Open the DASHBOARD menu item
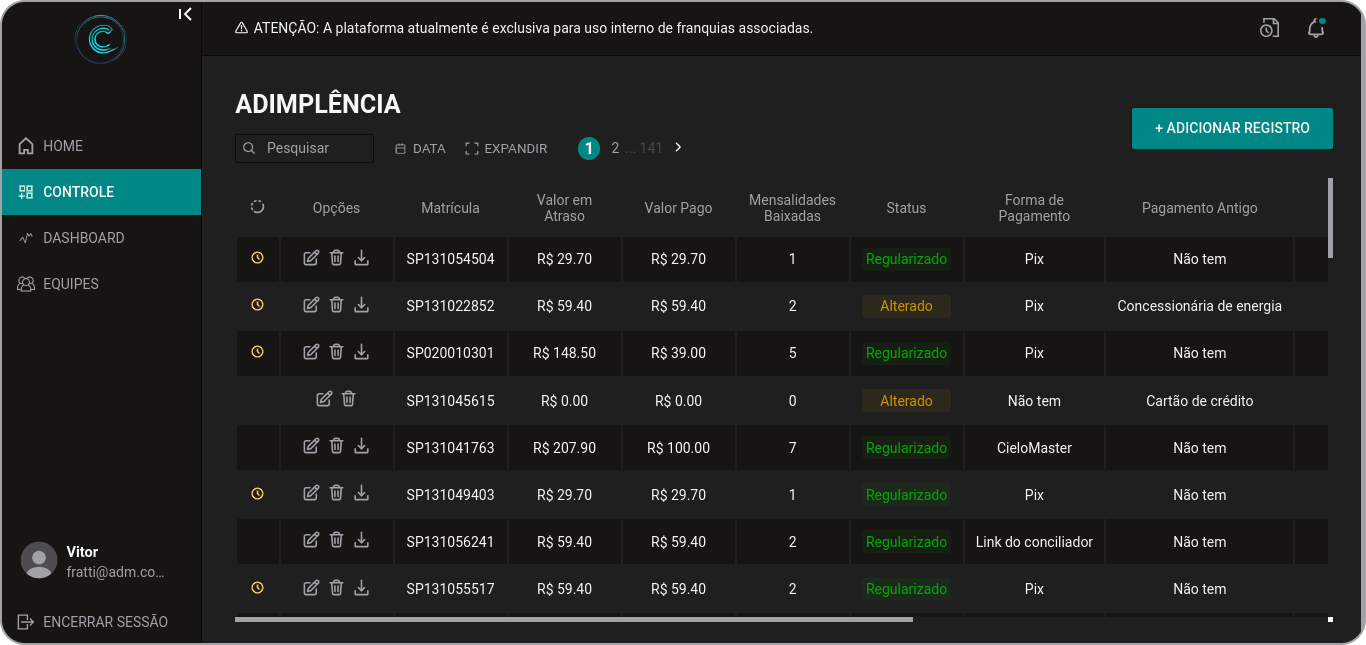This screenshot has height=645, width=1366. point(84,238)
